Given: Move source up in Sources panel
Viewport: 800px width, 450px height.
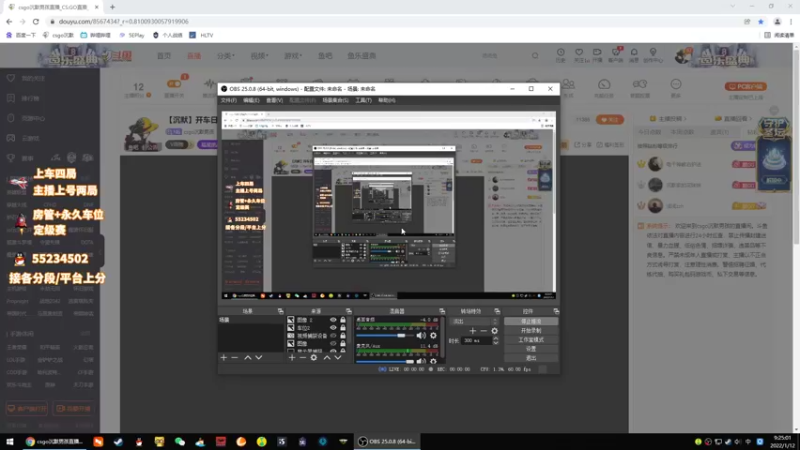Looking at the screenshot, I should [327, 358].
